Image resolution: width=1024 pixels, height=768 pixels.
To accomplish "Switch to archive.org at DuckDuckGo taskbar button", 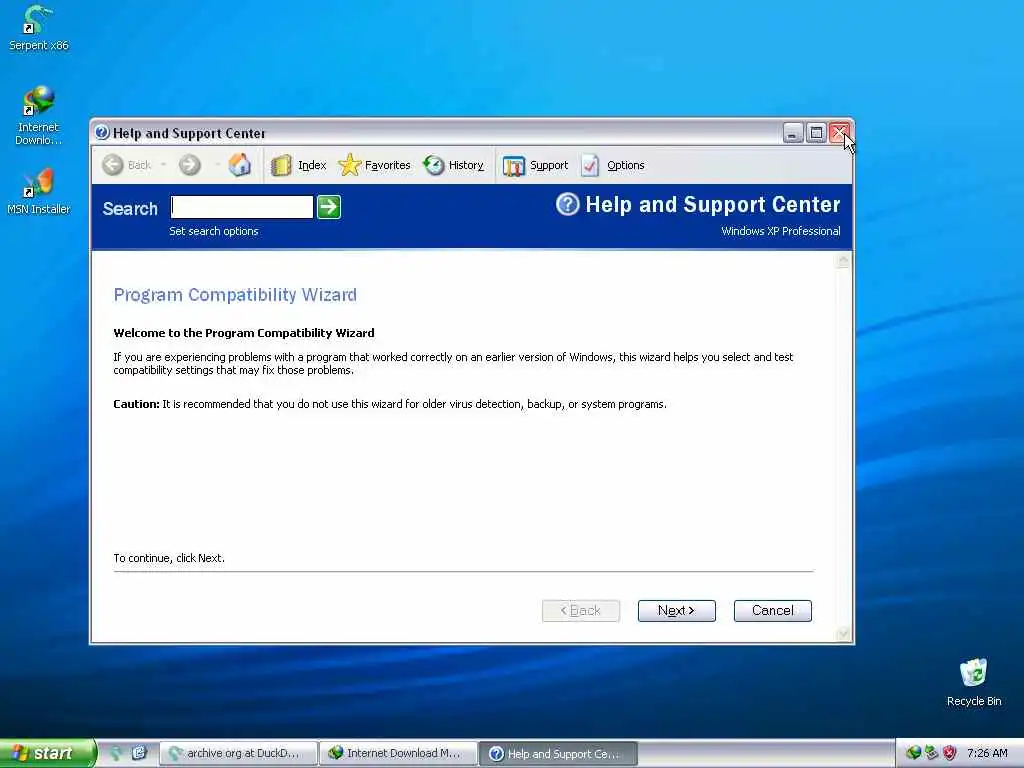I will point(238,753).
